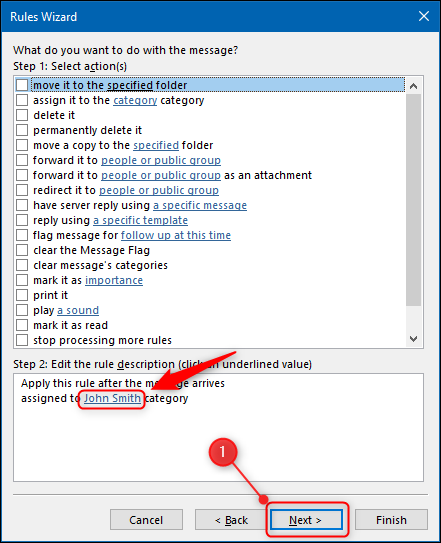Open the 'follow up at this time' link
441x543 pixels.
tap(176, 235)
